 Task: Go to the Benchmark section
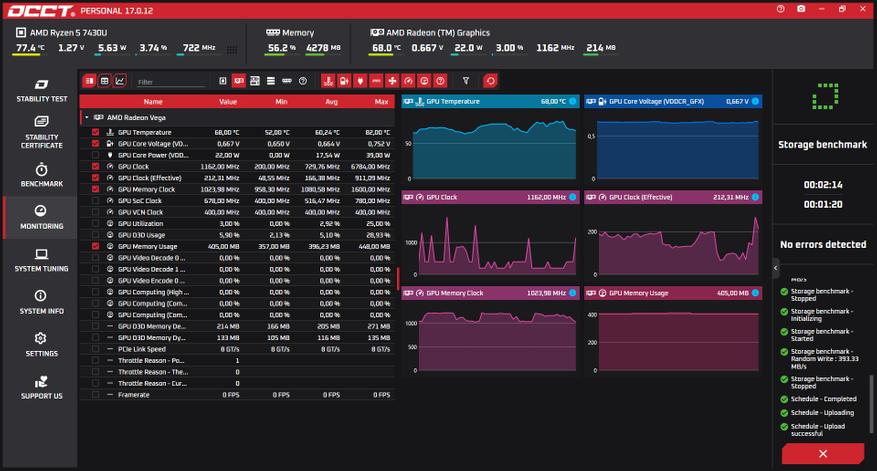pos(41,175)
